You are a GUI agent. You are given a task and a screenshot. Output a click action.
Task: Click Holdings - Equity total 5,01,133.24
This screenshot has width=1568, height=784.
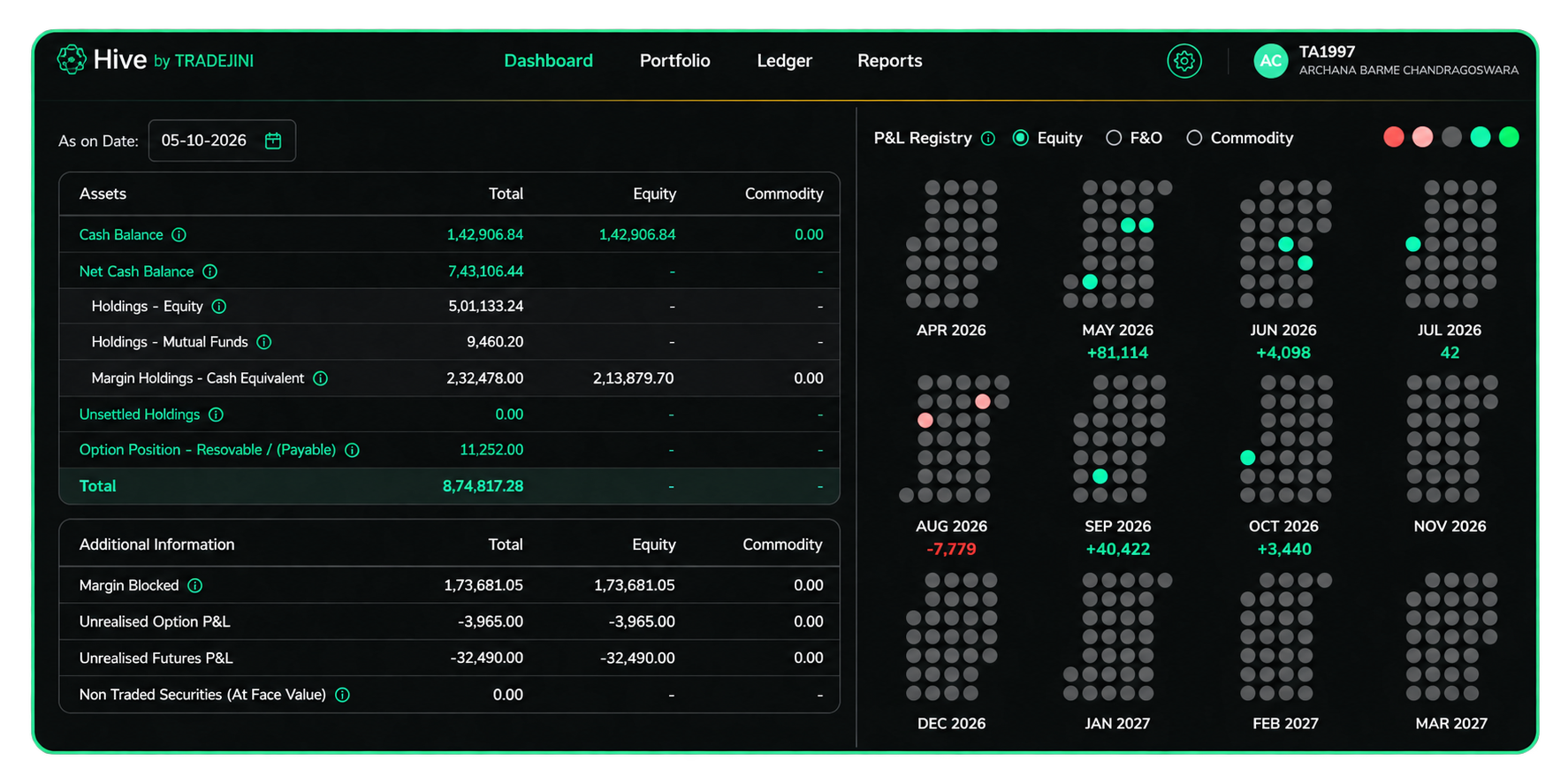pos(485,307)
